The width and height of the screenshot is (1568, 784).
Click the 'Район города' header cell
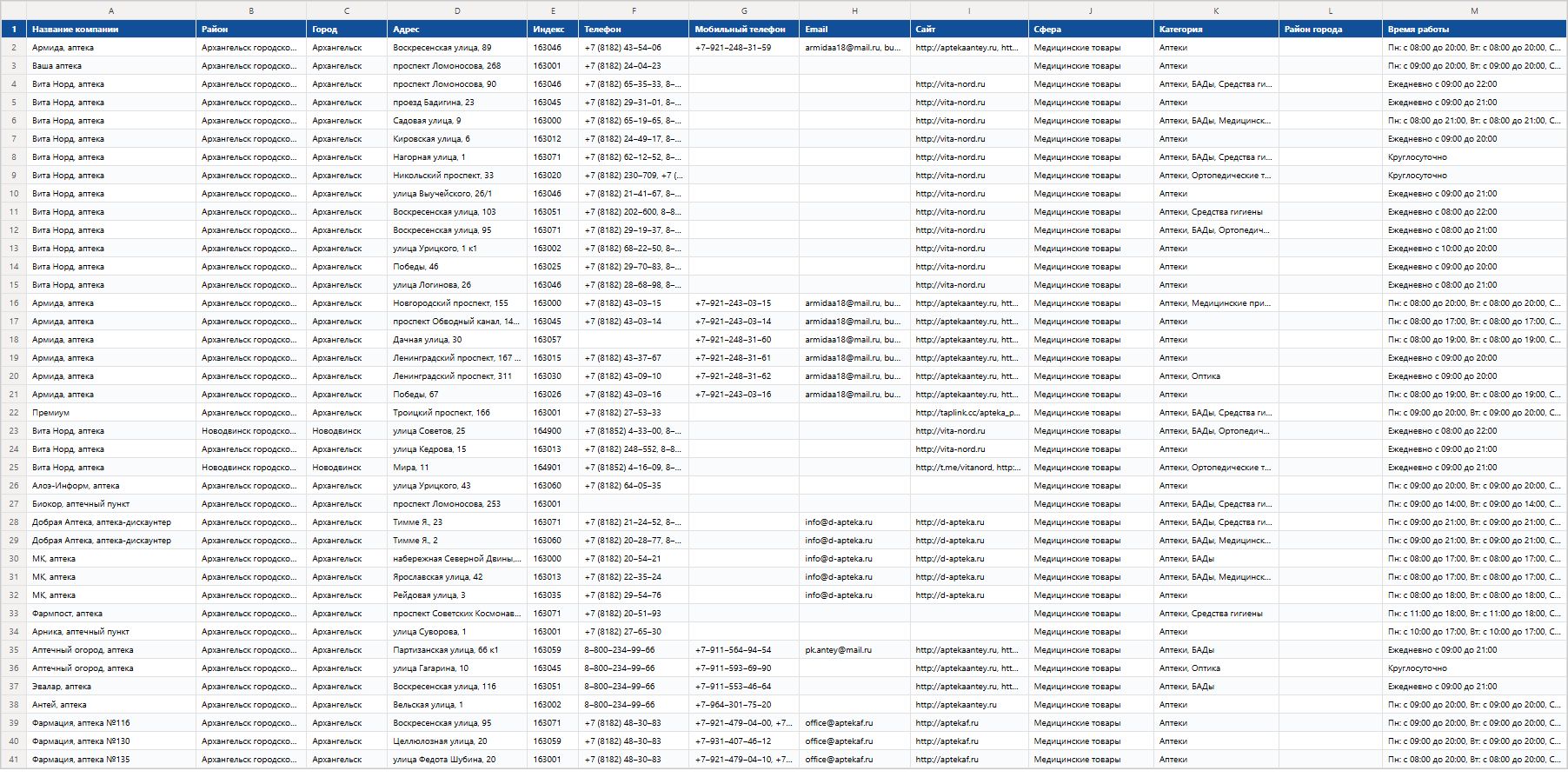(1331, 30)
